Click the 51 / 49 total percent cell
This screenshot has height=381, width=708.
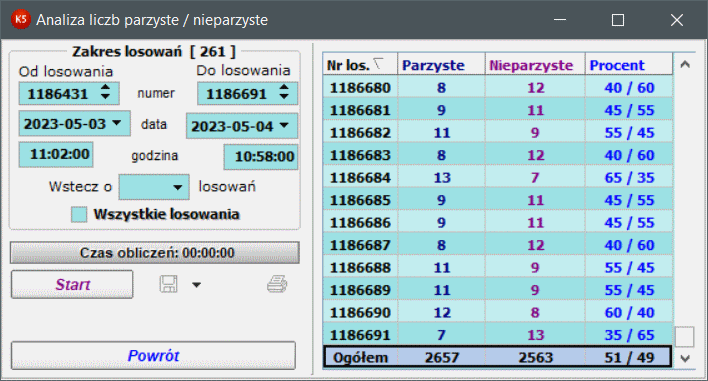point(629,358)
